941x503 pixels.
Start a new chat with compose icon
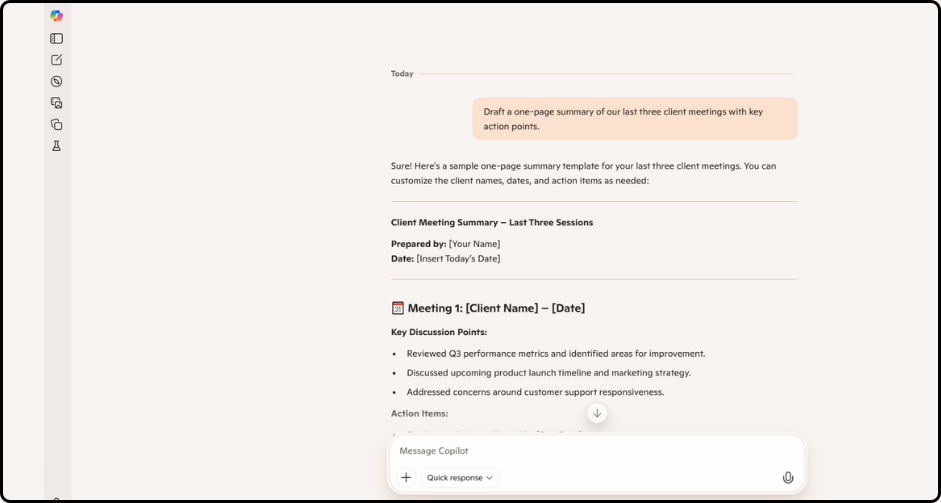pyautogui.click(x=56, y=60)
